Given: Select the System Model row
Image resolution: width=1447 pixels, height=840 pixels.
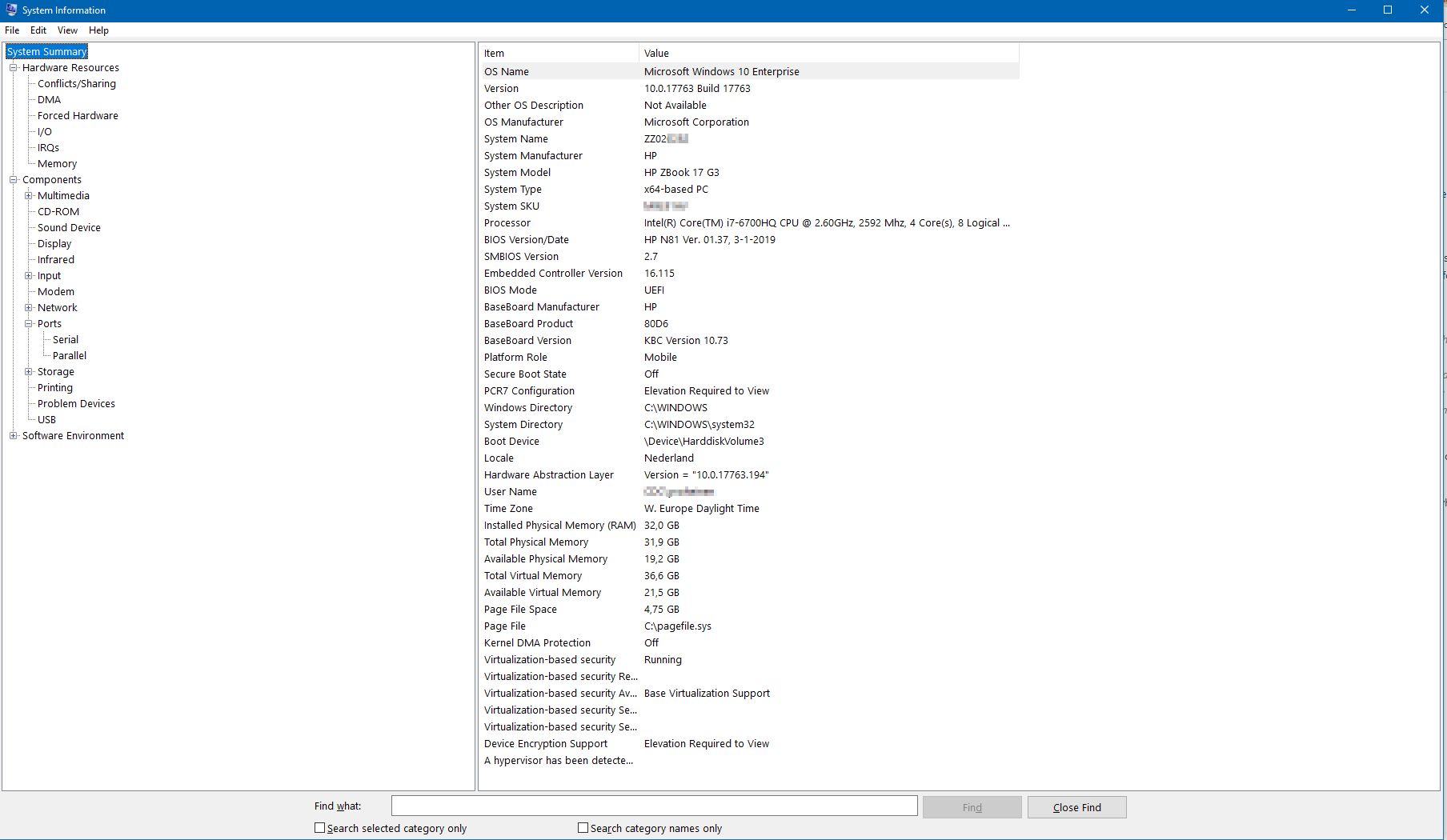Looking at the screenshot, I should pos(749,173).
